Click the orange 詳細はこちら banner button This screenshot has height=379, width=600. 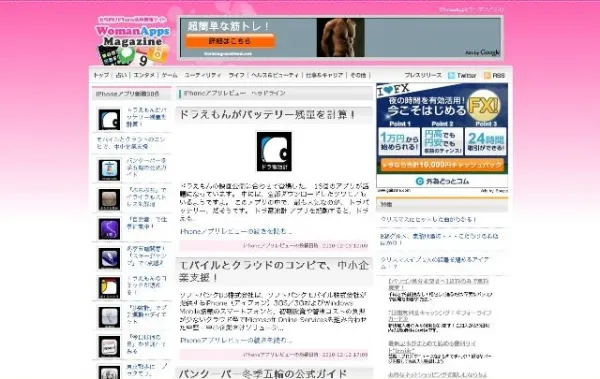pos(230,41)
